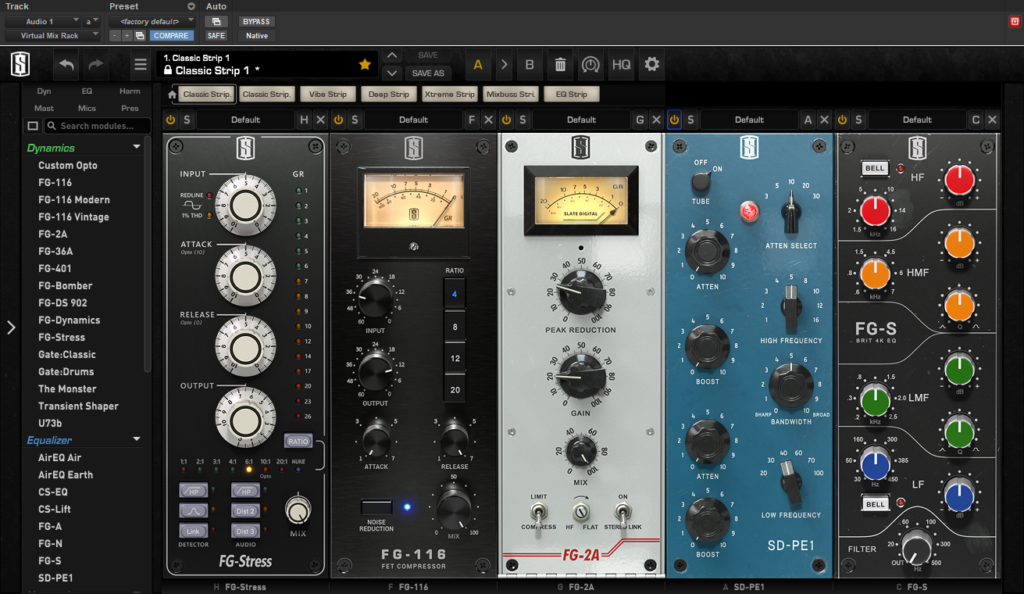The width and height of the screenshot is (1024, 594).
Task: Toggle power for the FG-2A module
Action: point(506,119)
